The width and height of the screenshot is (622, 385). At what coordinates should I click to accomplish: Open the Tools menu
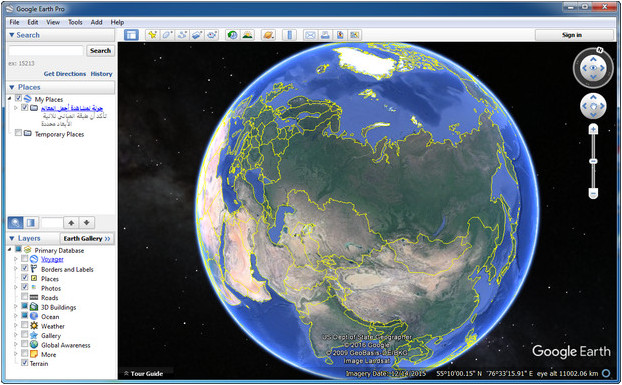(75, 22)
